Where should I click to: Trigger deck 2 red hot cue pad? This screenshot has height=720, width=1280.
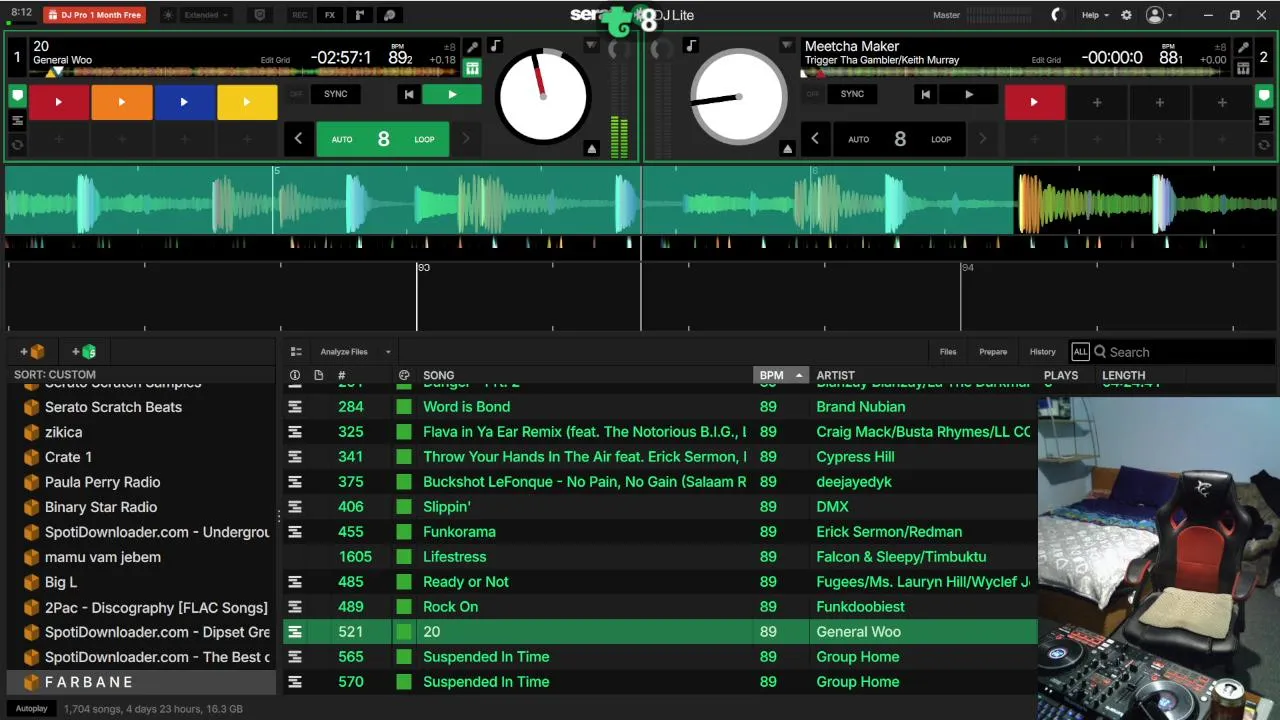tap(1034, 102)
